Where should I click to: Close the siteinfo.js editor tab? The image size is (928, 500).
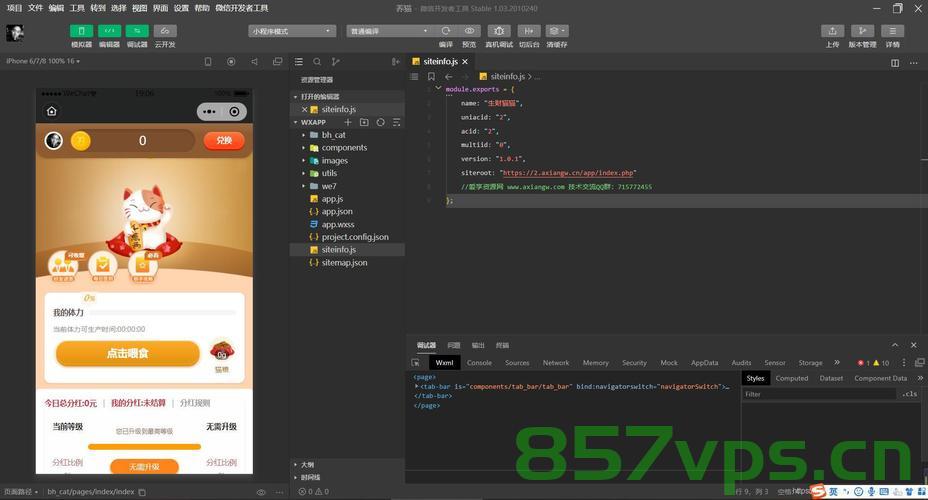[465, 62]
